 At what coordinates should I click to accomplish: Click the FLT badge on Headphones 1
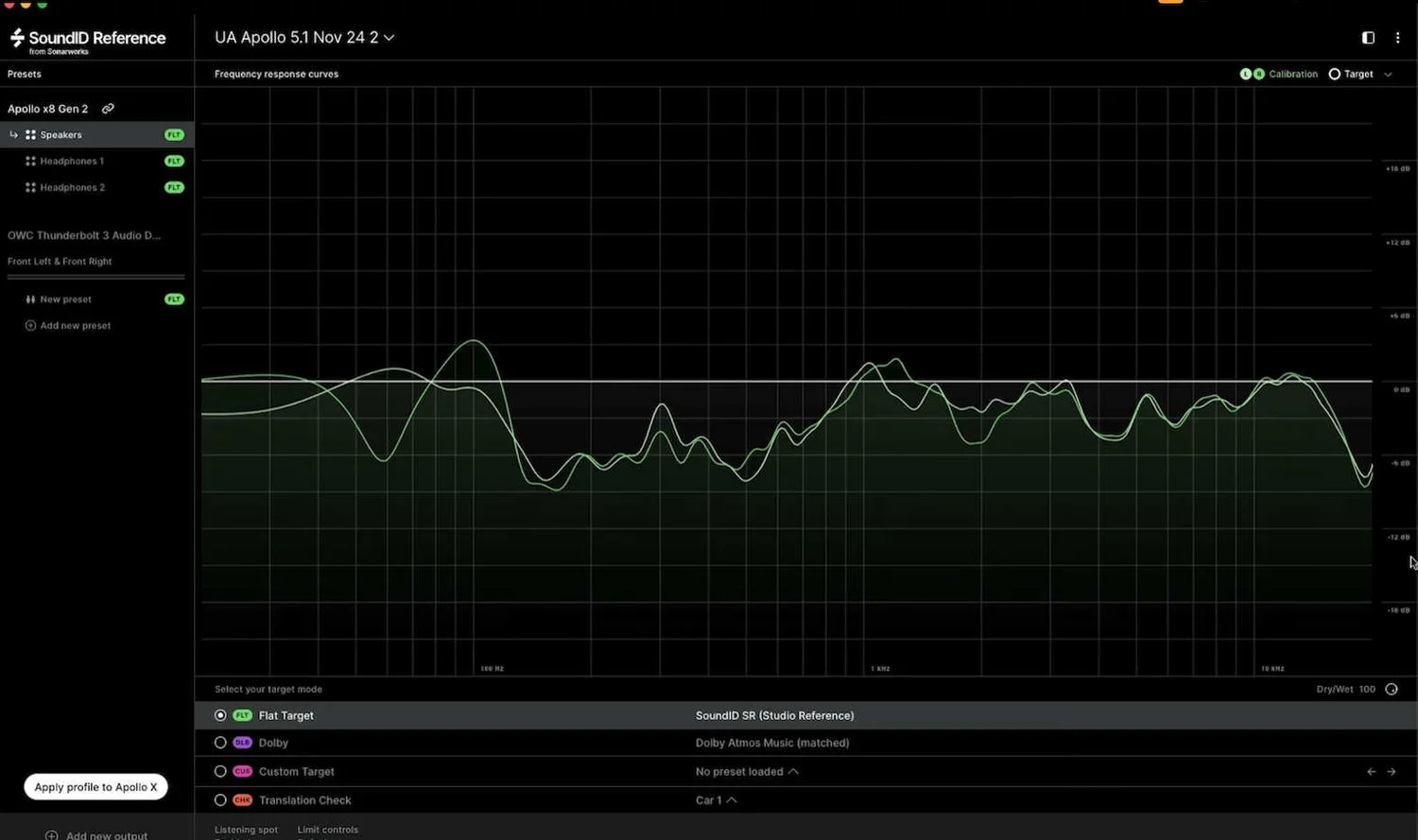pyautogui.click(x=173, y=161)
